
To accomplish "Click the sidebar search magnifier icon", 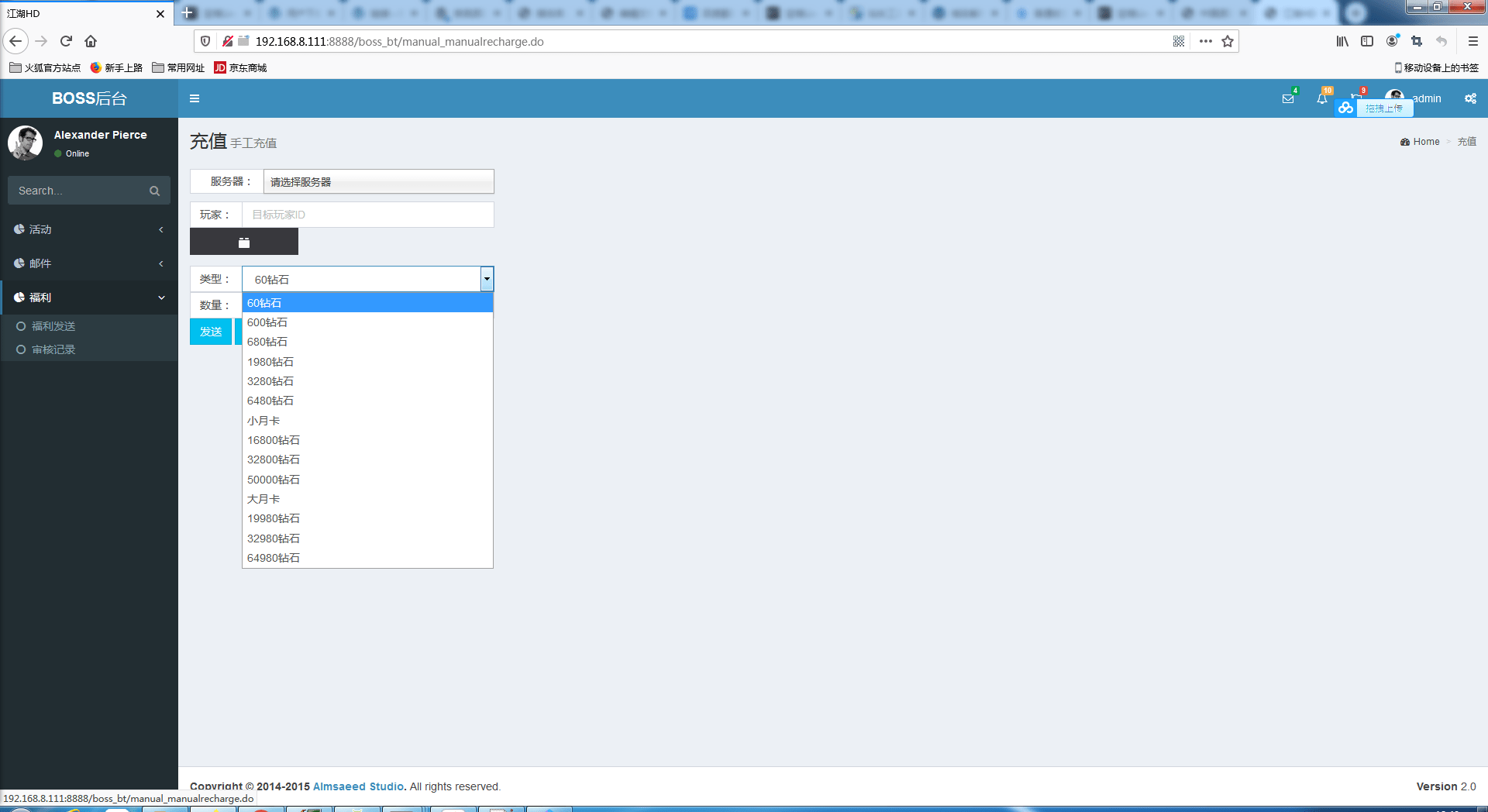I will (x=154, y=191).
